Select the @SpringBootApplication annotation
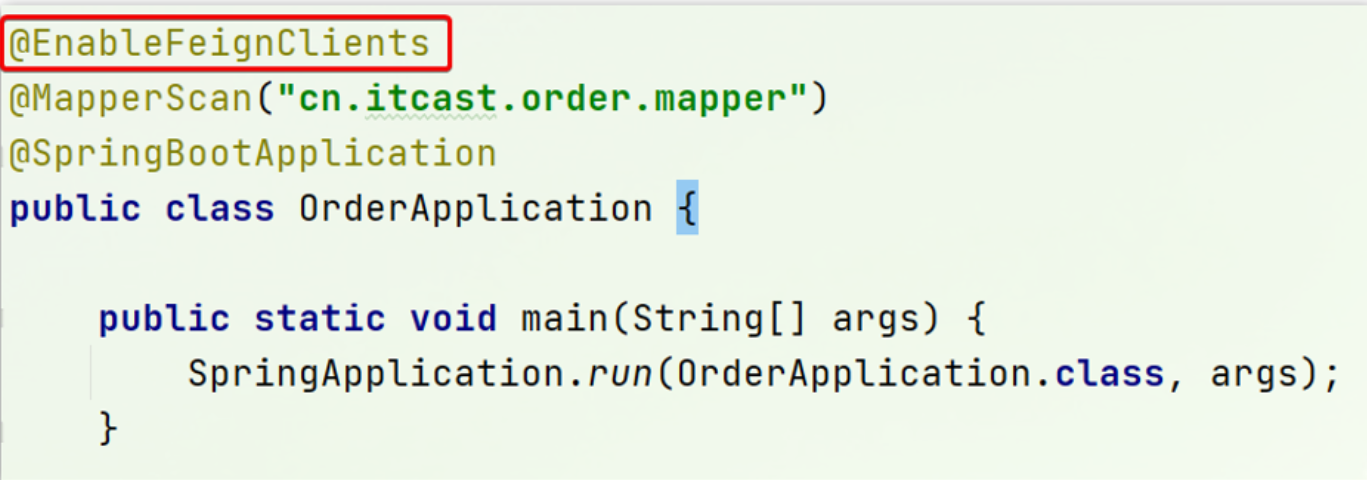1367x480 pixels. point(253,154)
